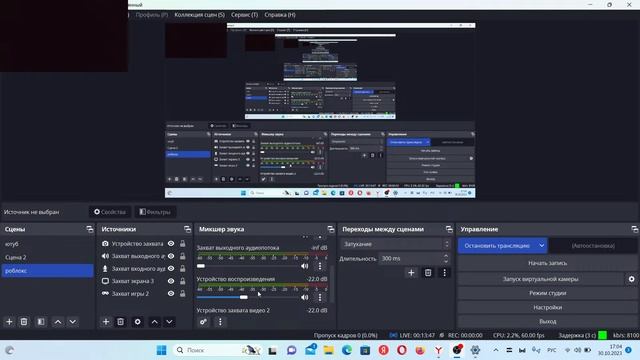Image resolution: width=640 pixels, height=360 pixels.
Task: Delete selected scene using the Scenes panel trash icon
Action: pos(24,322)
